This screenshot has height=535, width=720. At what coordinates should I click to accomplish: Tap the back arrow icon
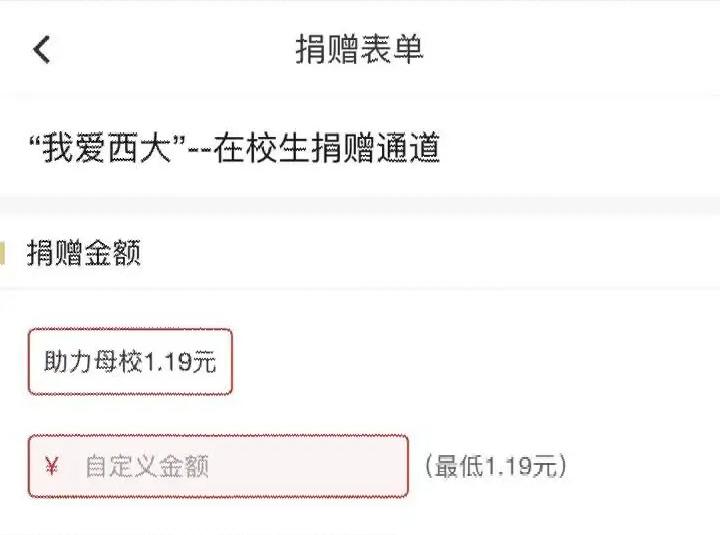coord(41,49)
